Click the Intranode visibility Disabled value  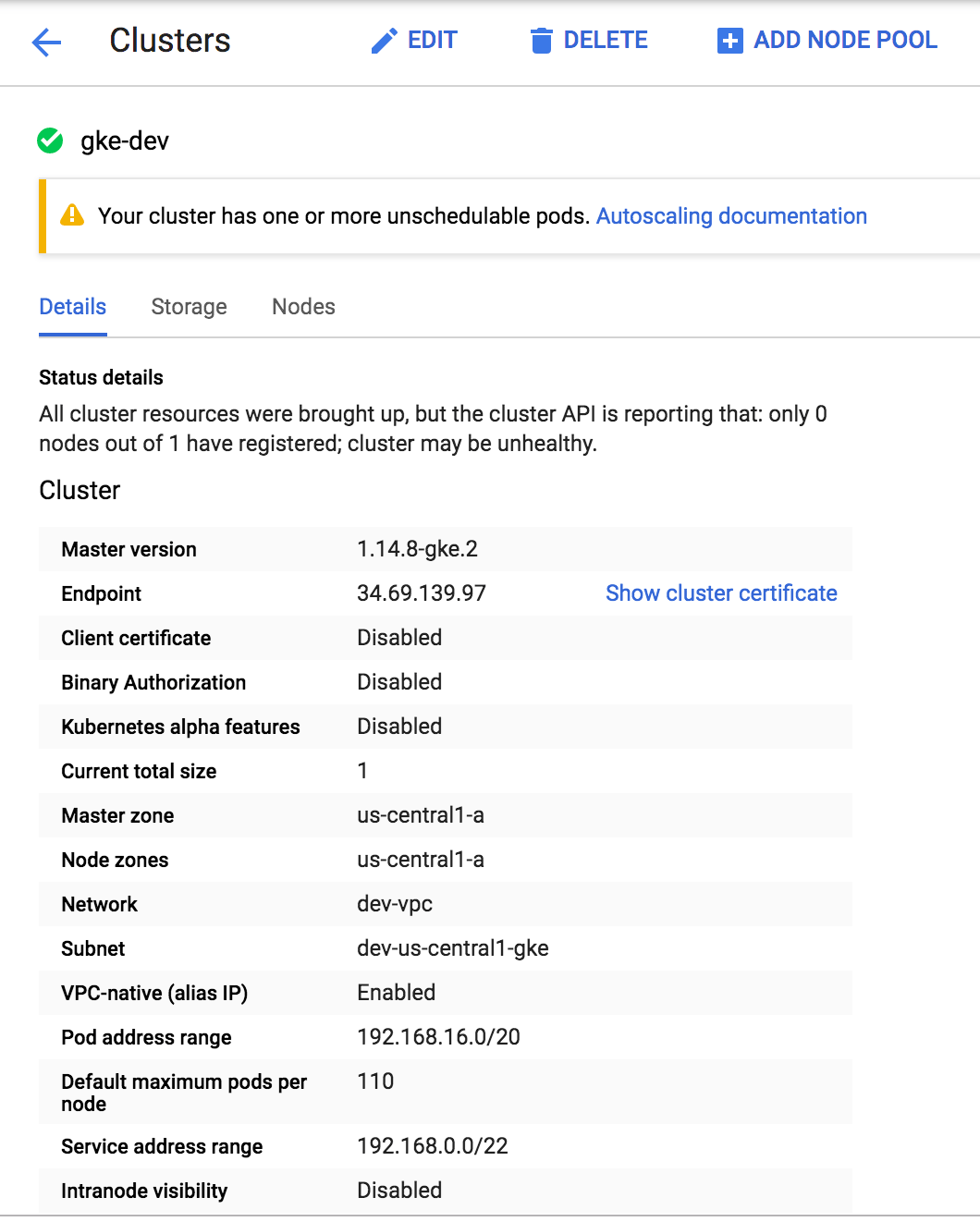(x=399, y=1191)
